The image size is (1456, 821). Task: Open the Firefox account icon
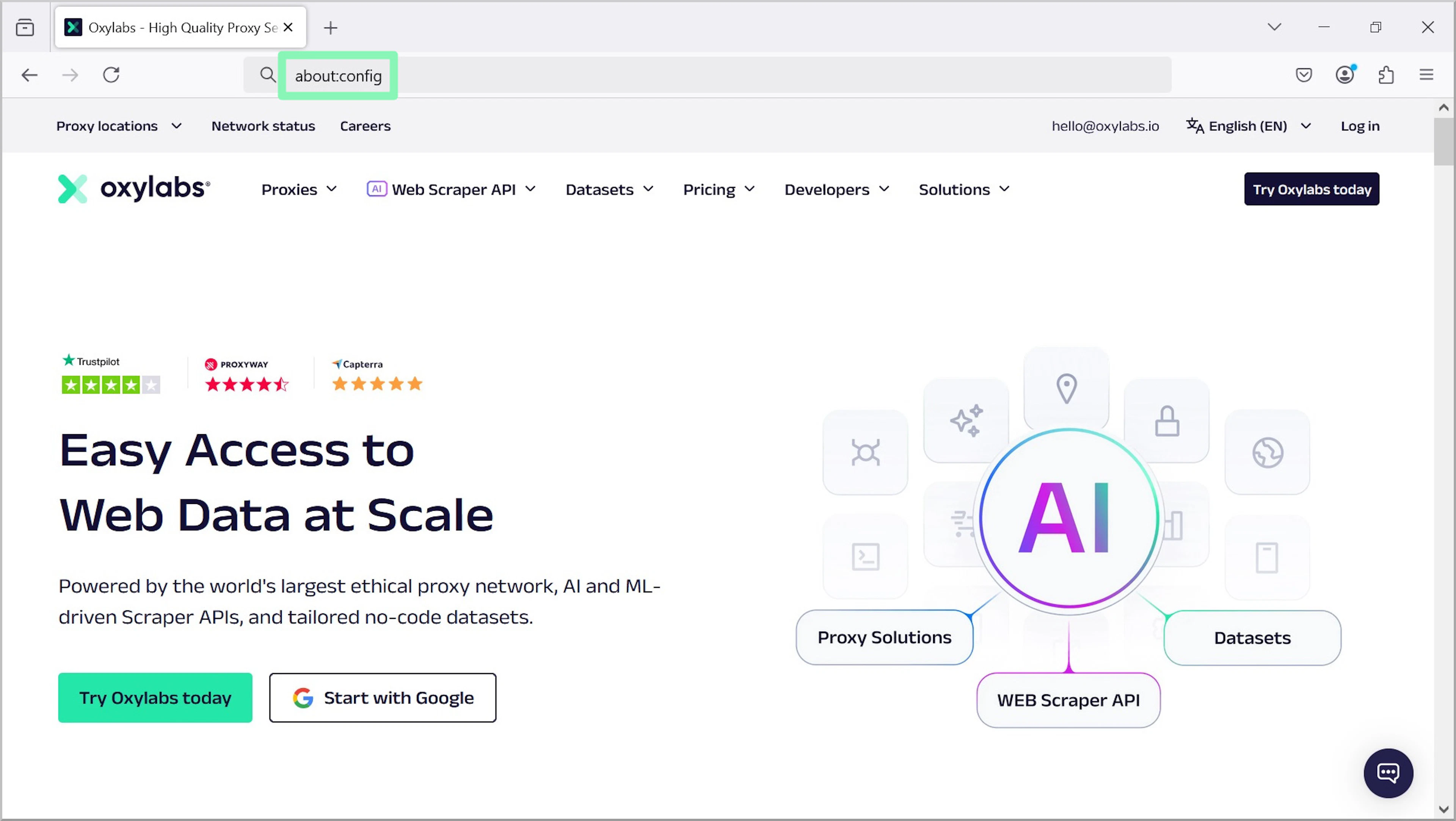[x=1345, y=75]
